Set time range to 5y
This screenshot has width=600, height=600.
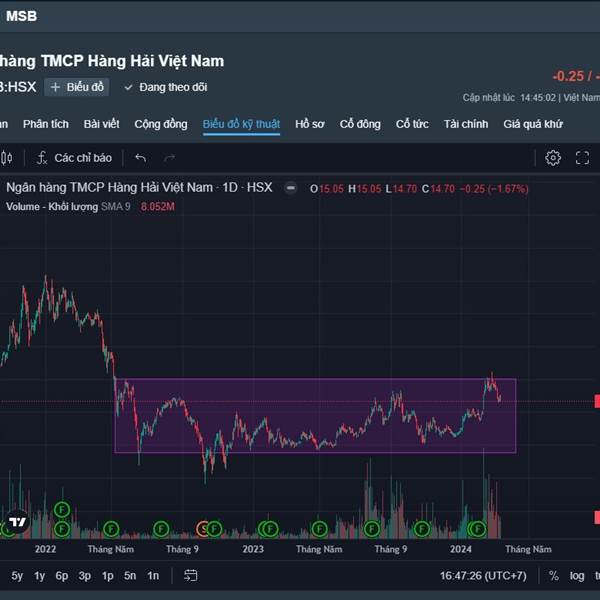(x=17, y=576)
